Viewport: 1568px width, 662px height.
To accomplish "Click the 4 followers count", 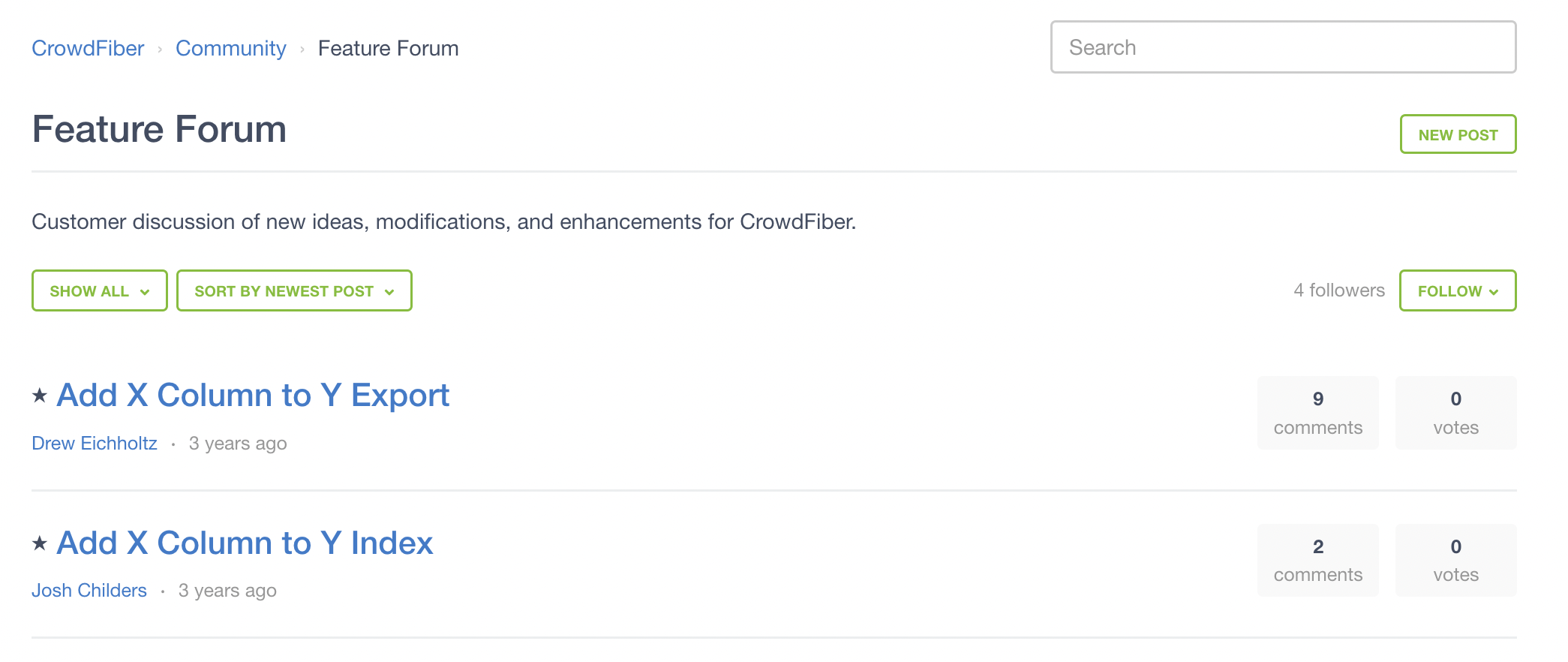I will 1338,290.
